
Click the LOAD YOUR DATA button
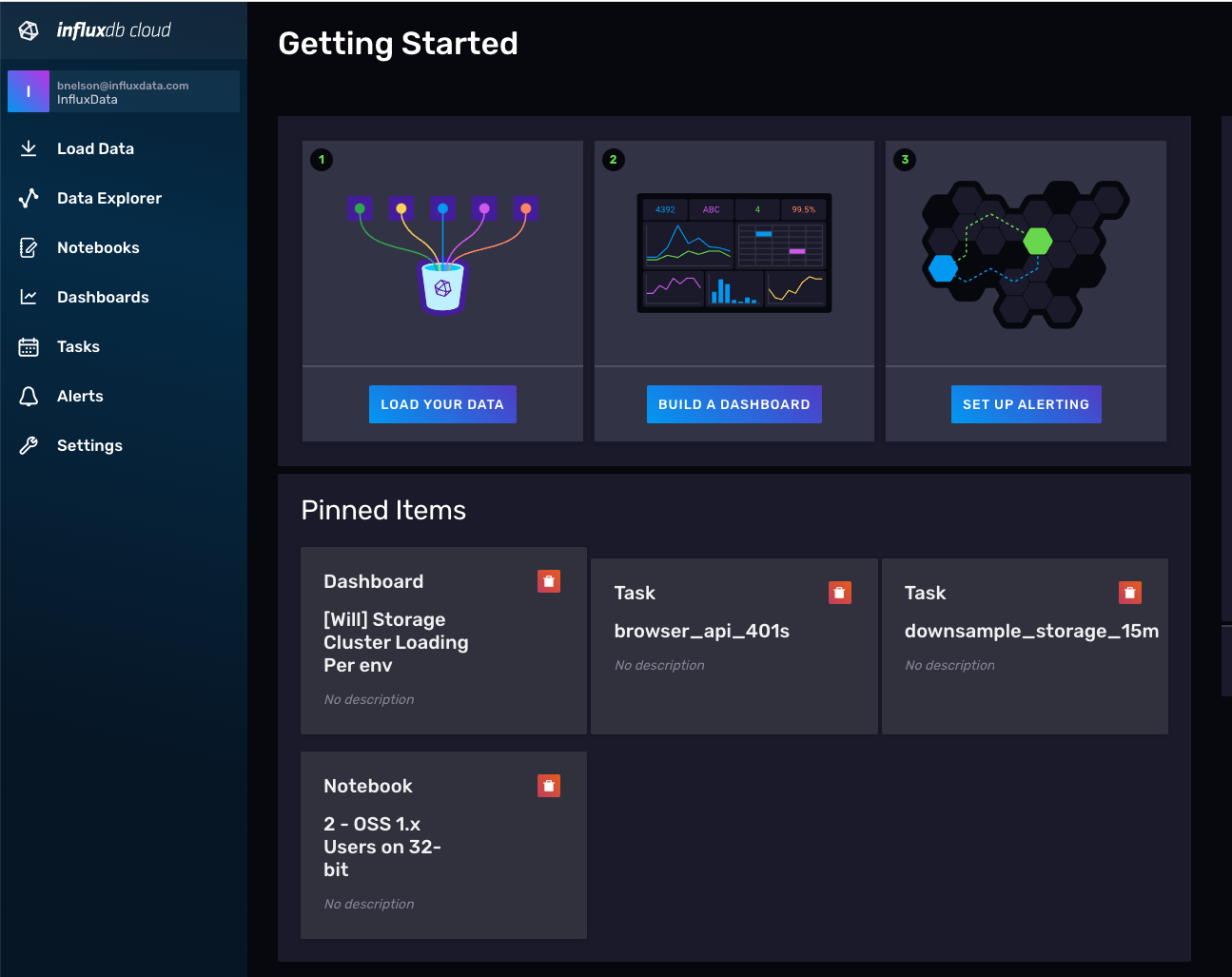[442, 404]
